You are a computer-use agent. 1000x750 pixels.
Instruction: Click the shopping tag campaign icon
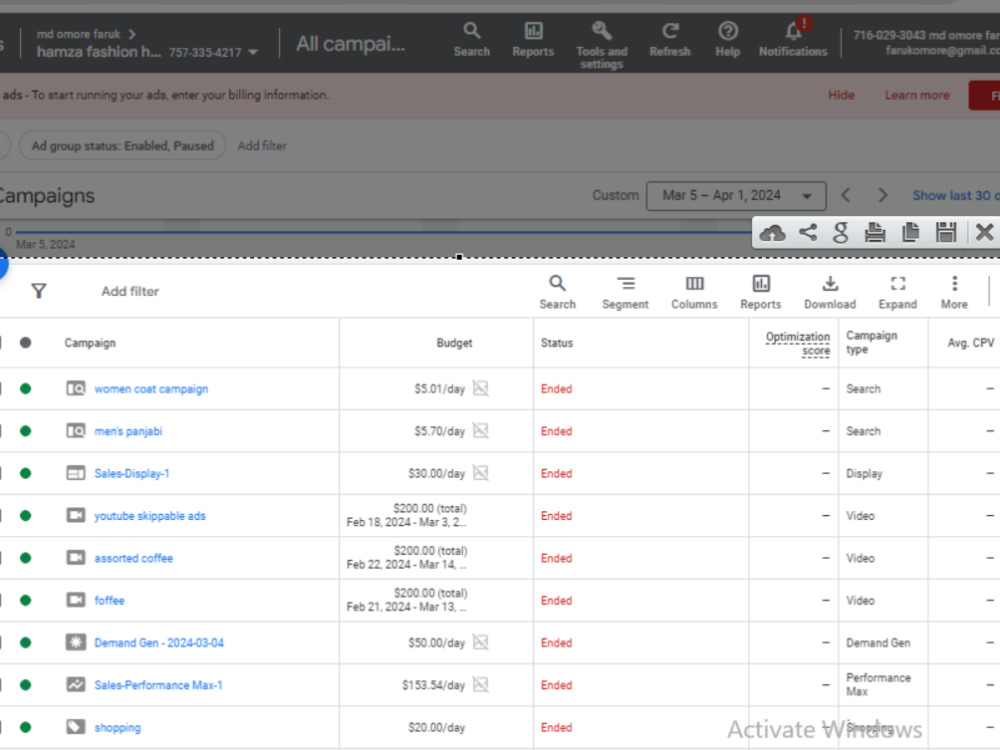pos(76,727)
